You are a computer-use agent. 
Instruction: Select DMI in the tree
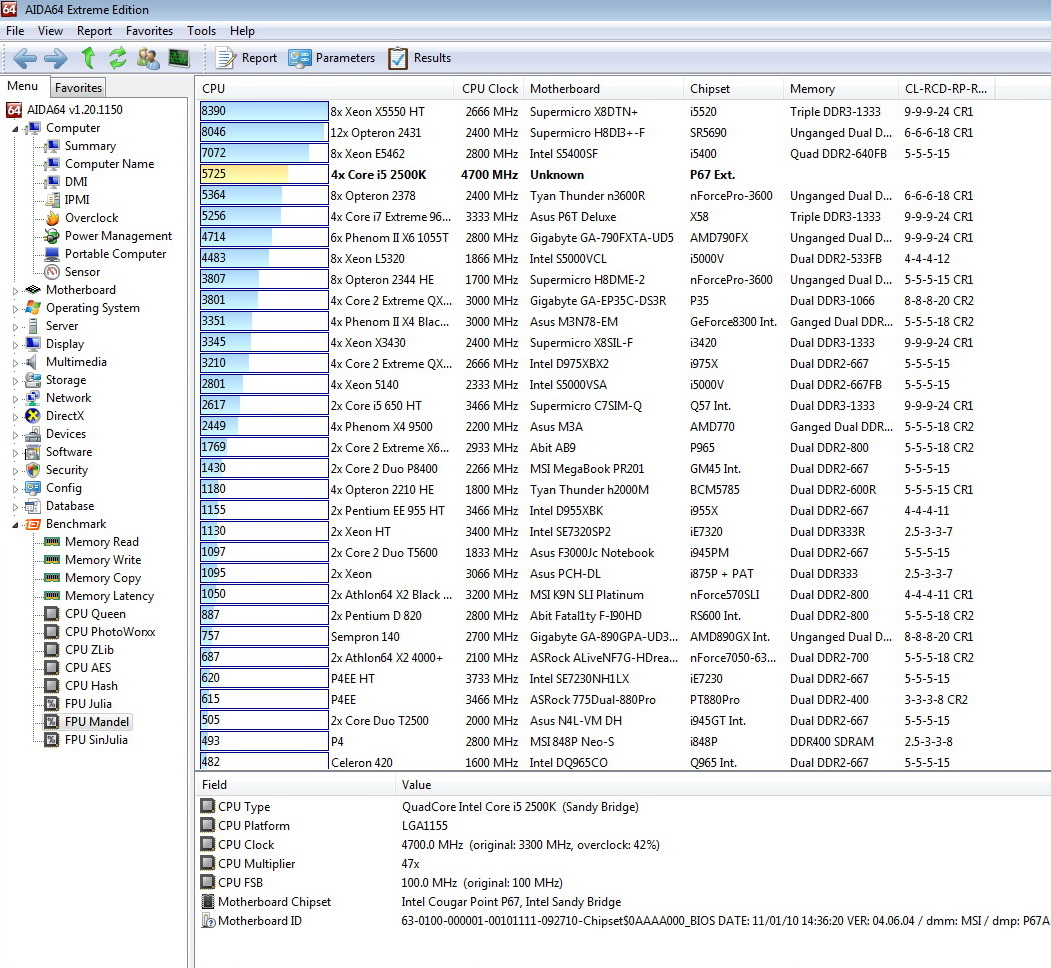[76, 182]
